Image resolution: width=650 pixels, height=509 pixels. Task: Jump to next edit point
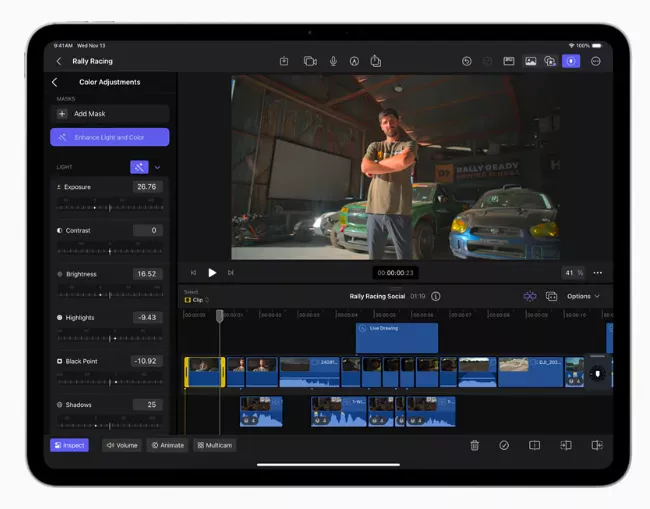pyautogui.click(x=231, y=273)
